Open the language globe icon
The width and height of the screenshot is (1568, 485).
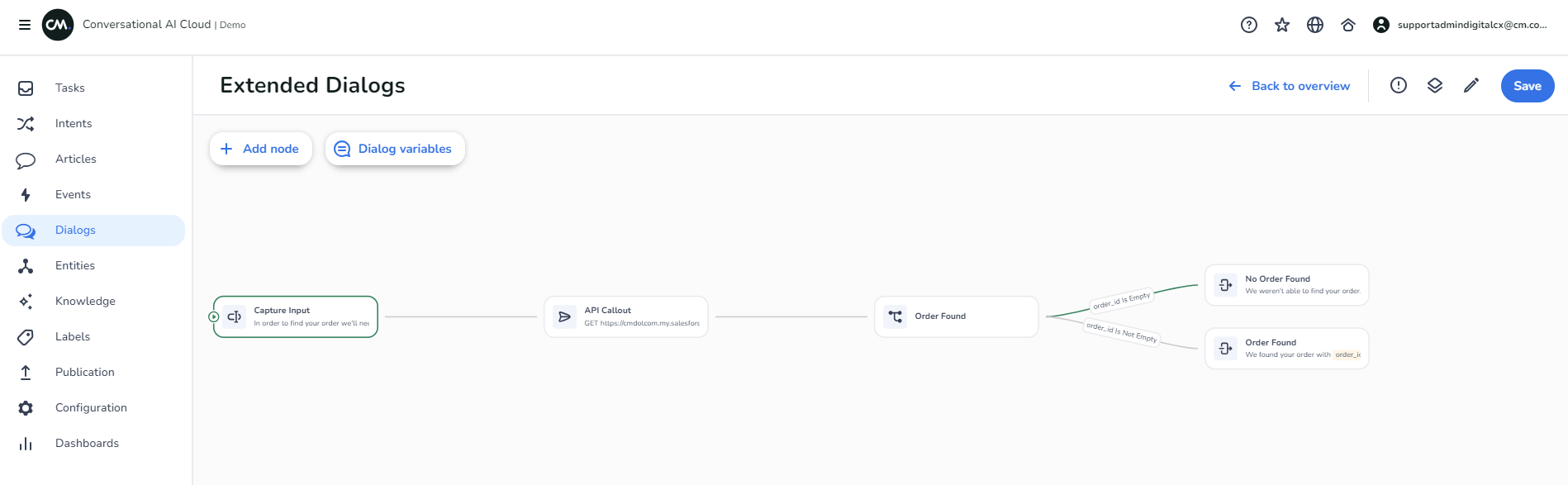(x=1315, y=25)
